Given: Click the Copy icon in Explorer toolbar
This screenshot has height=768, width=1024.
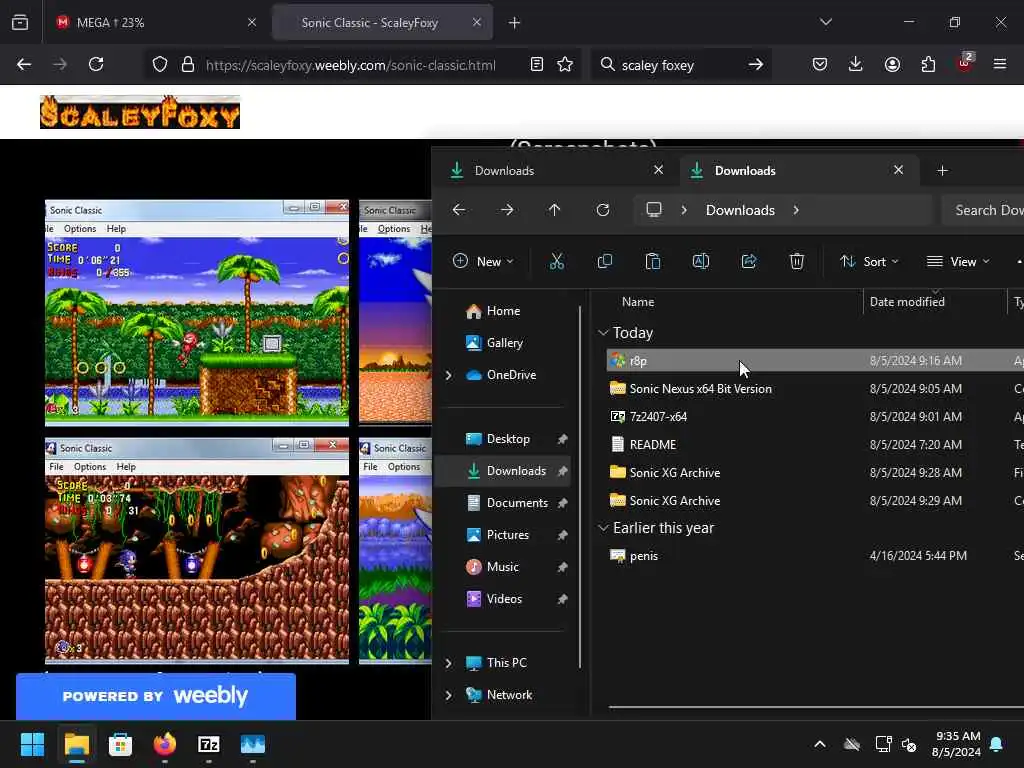Looking at the screenshot, I should 605,262.
